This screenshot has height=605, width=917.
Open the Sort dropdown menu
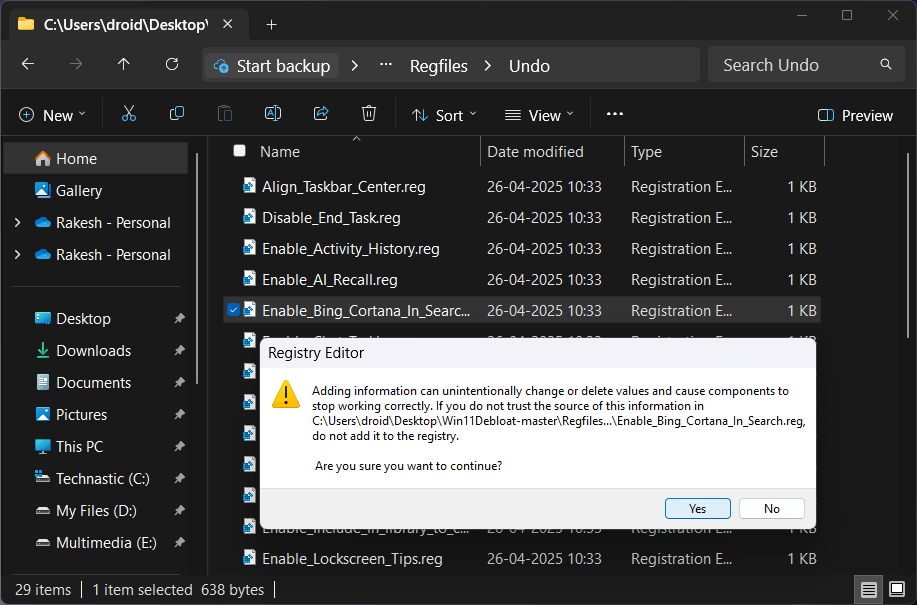444,116
